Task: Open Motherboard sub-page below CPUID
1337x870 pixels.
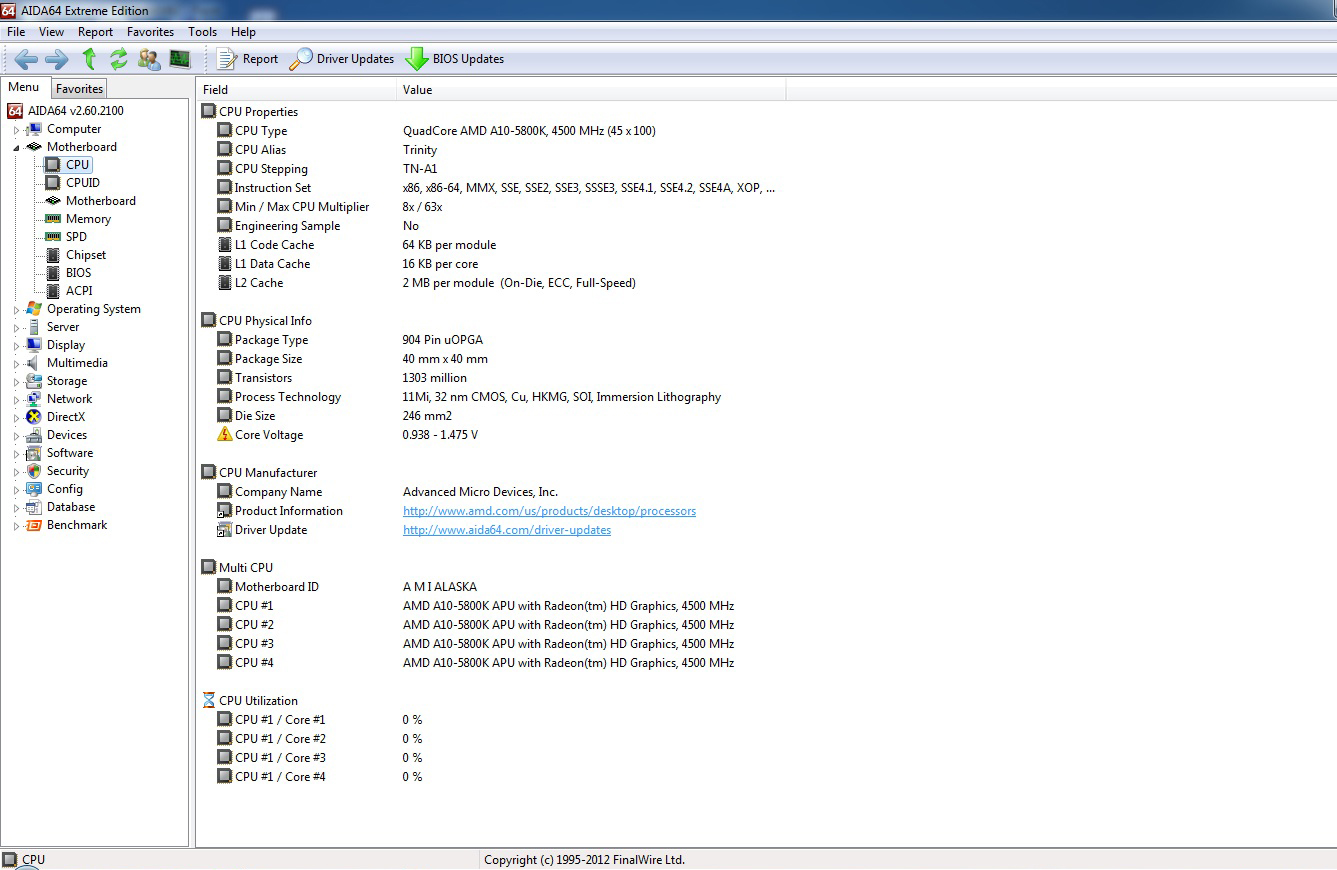Action: 91,201
